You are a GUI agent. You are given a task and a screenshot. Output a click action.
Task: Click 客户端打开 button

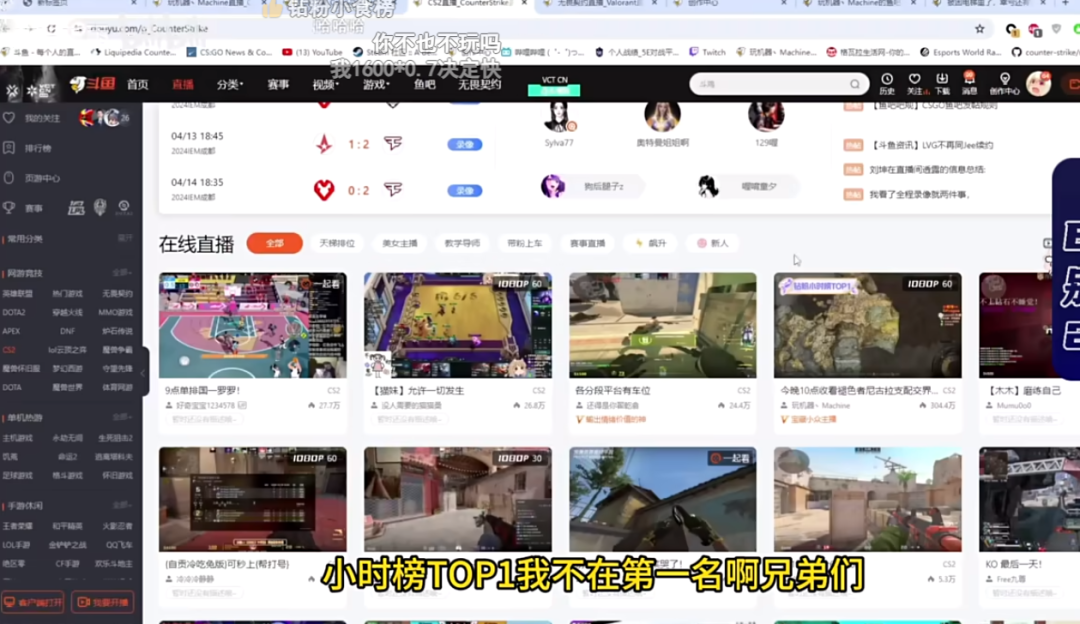click(32, 602)
